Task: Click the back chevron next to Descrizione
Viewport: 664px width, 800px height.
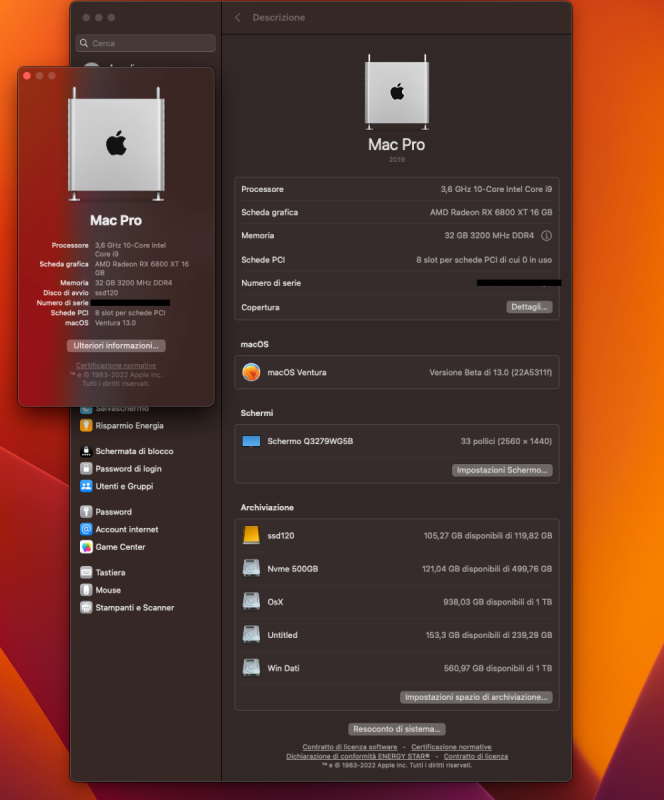Action: (x=238, y=17)
